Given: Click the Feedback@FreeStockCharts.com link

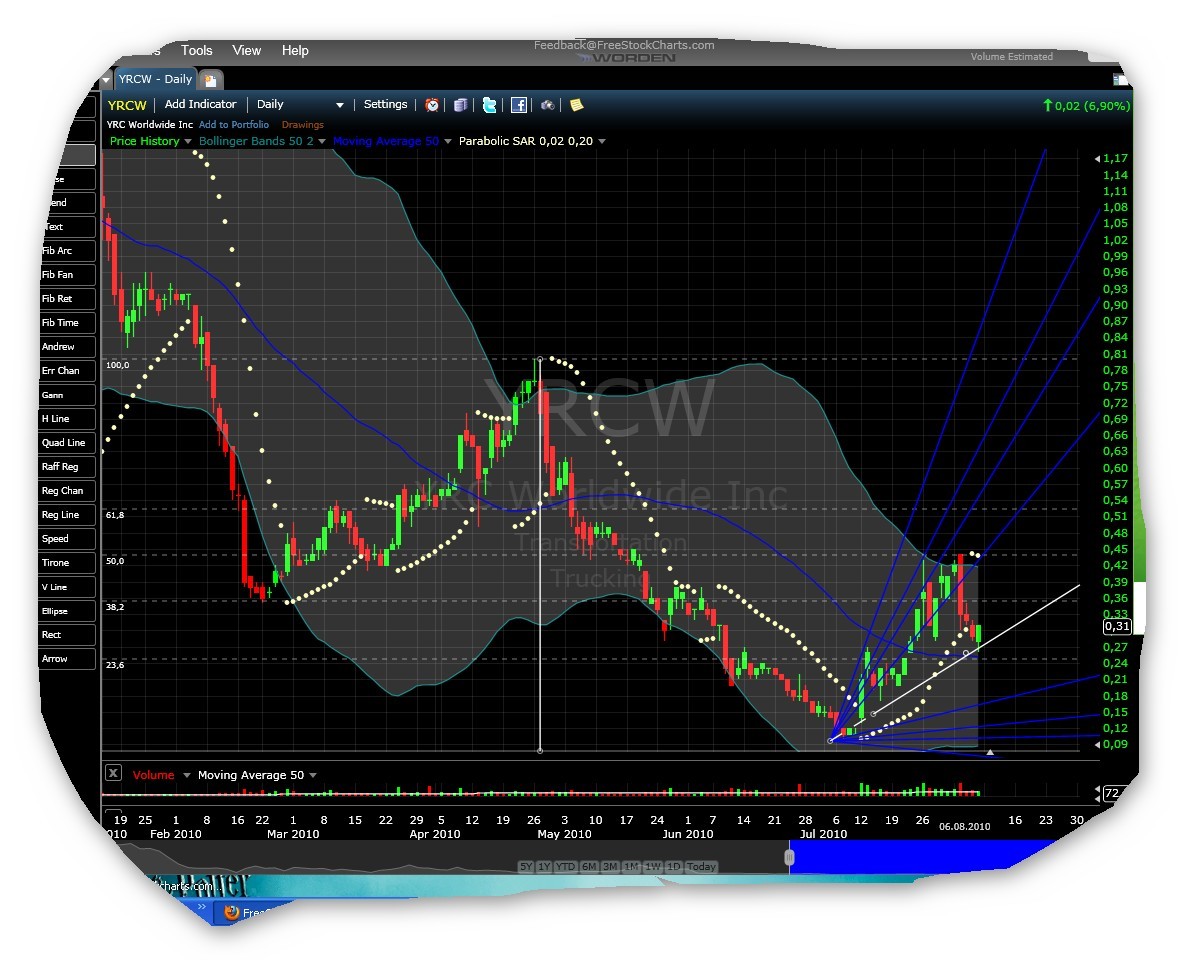Looking at the screenshot, I should (x=624, y=45).
